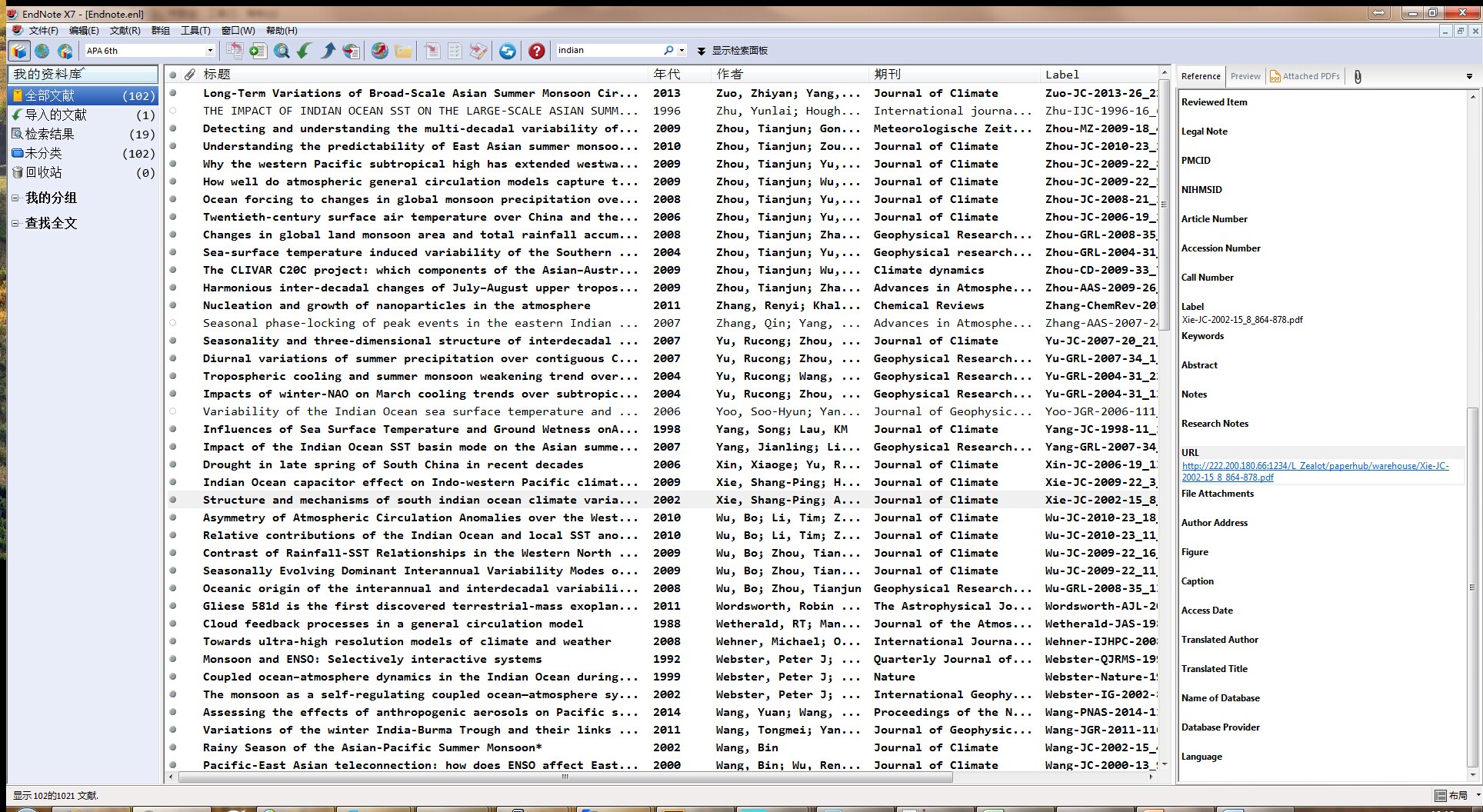The image size is (1483, 812).
Task: Toggle read dot for Gliese 581d row
Action: coord(173,606)
